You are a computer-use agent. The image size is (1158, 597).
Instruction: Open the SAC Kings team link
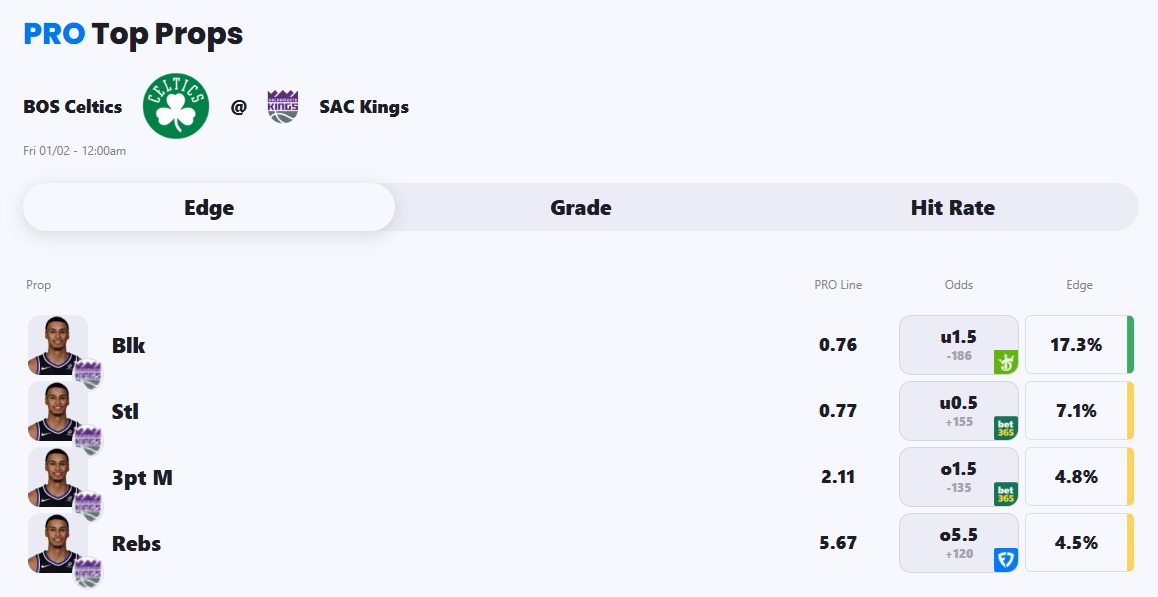(x=364, y=107)
